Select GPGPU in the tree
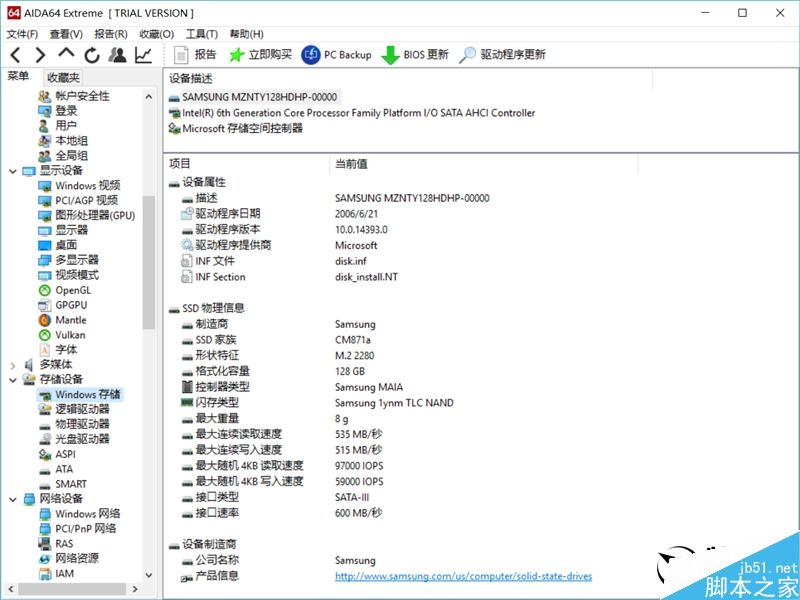Screen dimensions: 800x600 pyautogui.click(x=63, y=305)
